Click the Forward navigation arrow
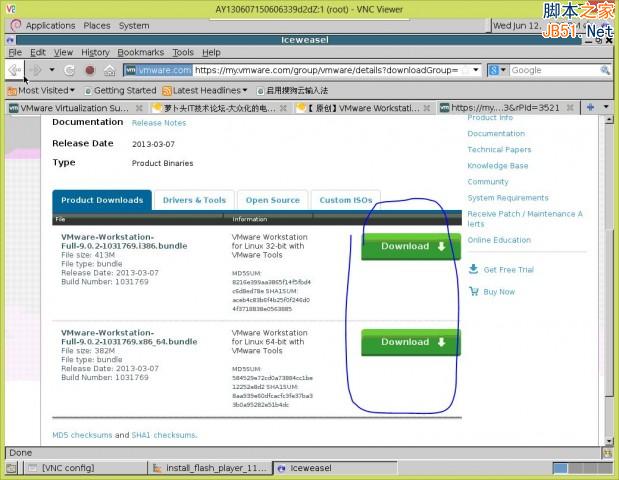The image size is (619, 480). point(36,70)
